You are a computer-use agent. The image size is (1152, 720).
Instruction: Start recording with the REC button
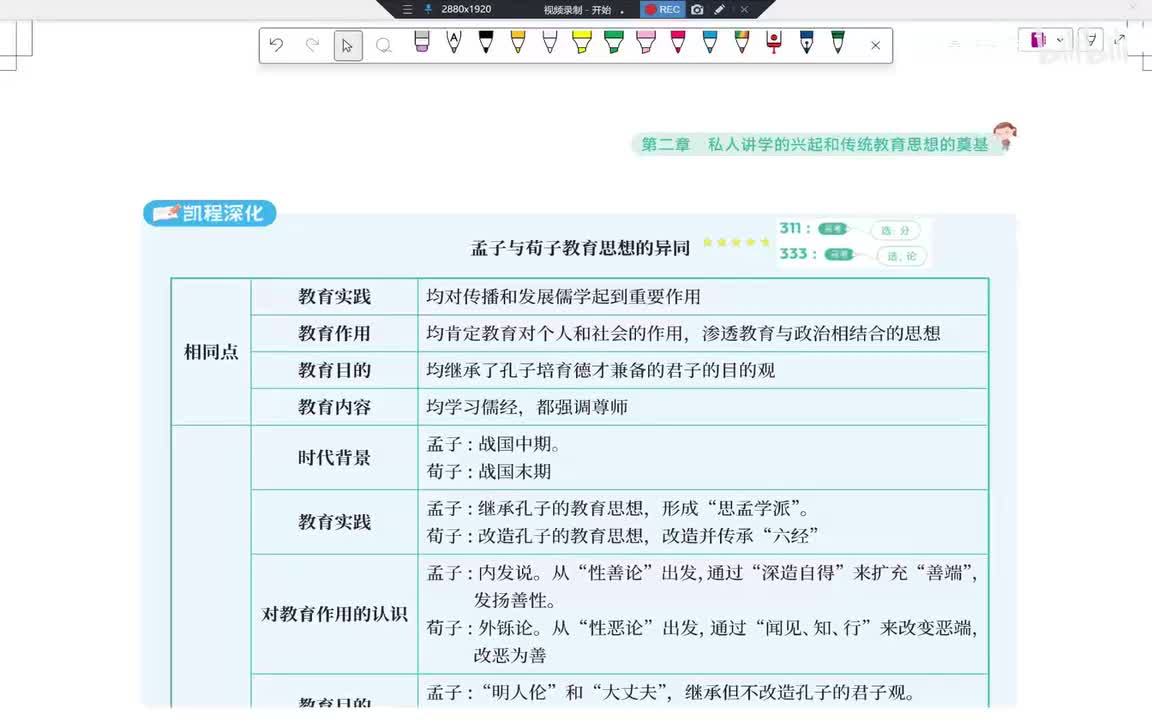pyautogui.click(x=663, y=10)
